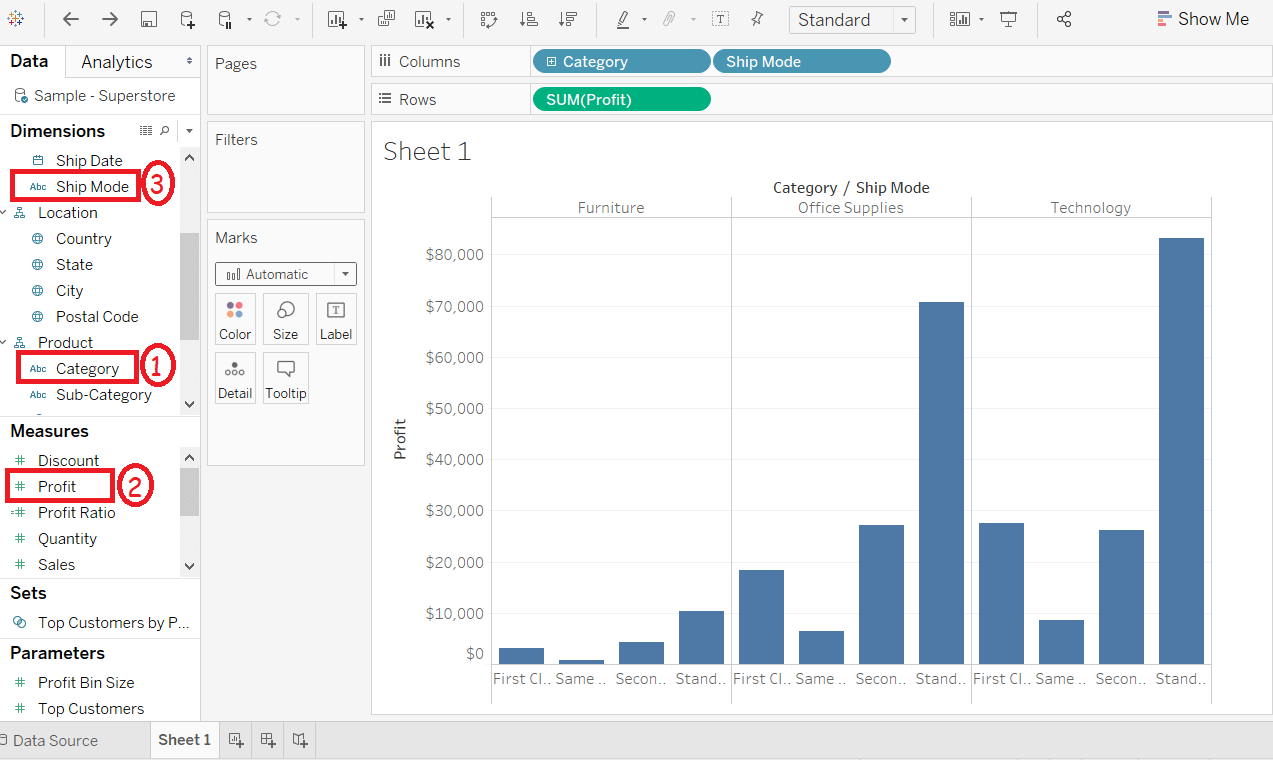Viewport: 1273px width, 760px height.
Task: Click the tallest Technology Standard Class bar
Action: pyautogui.click(x=1181, y=451)
